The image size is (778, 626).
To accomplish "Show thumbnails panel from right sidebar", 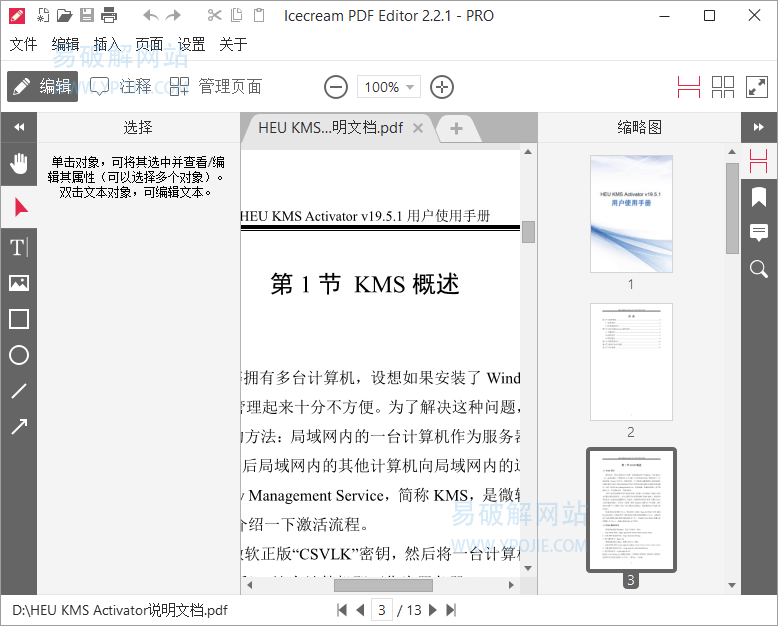I will [759, 161].
